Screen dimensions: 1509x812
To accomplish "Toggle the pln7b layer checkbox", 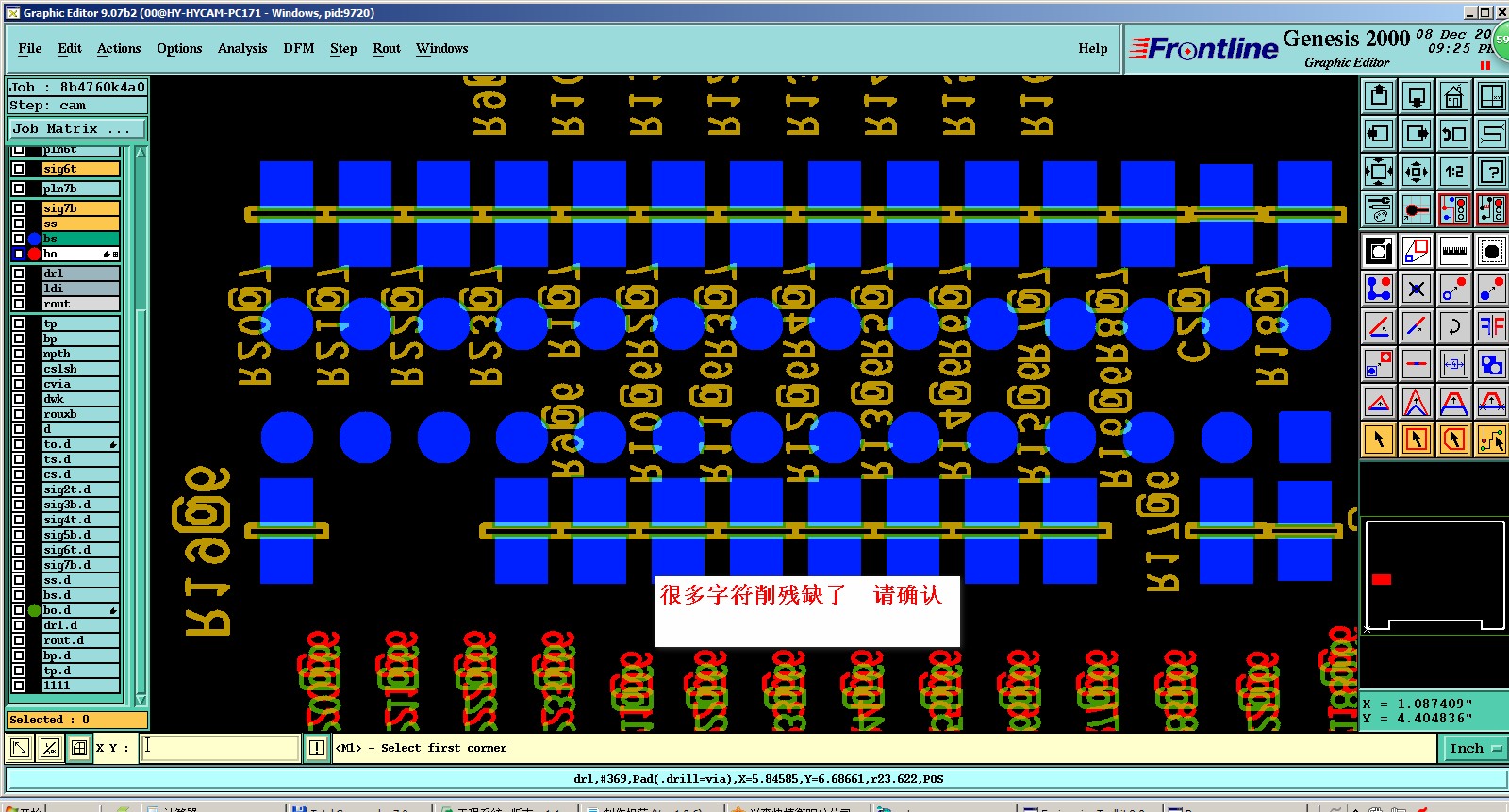I will (19, 189).
